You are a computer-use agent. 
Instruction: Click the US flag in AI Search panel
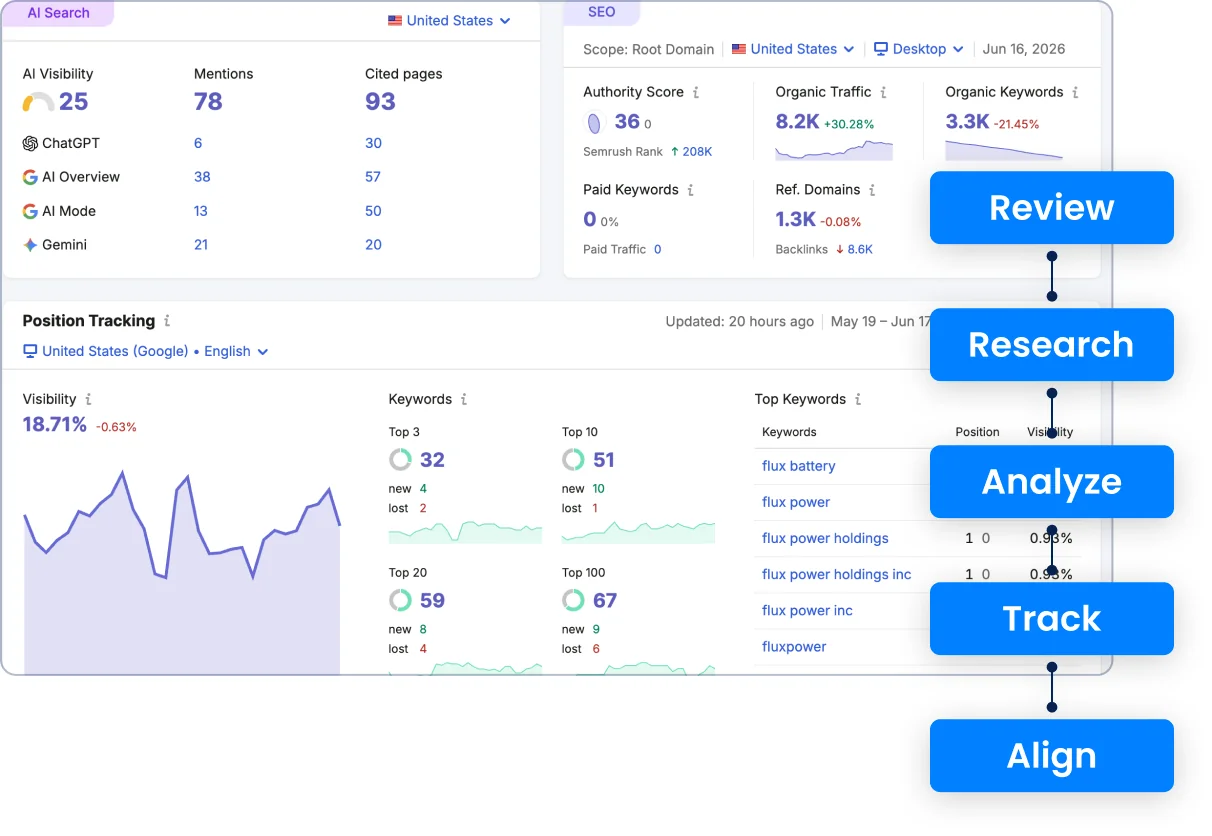[x=395, y=21]
